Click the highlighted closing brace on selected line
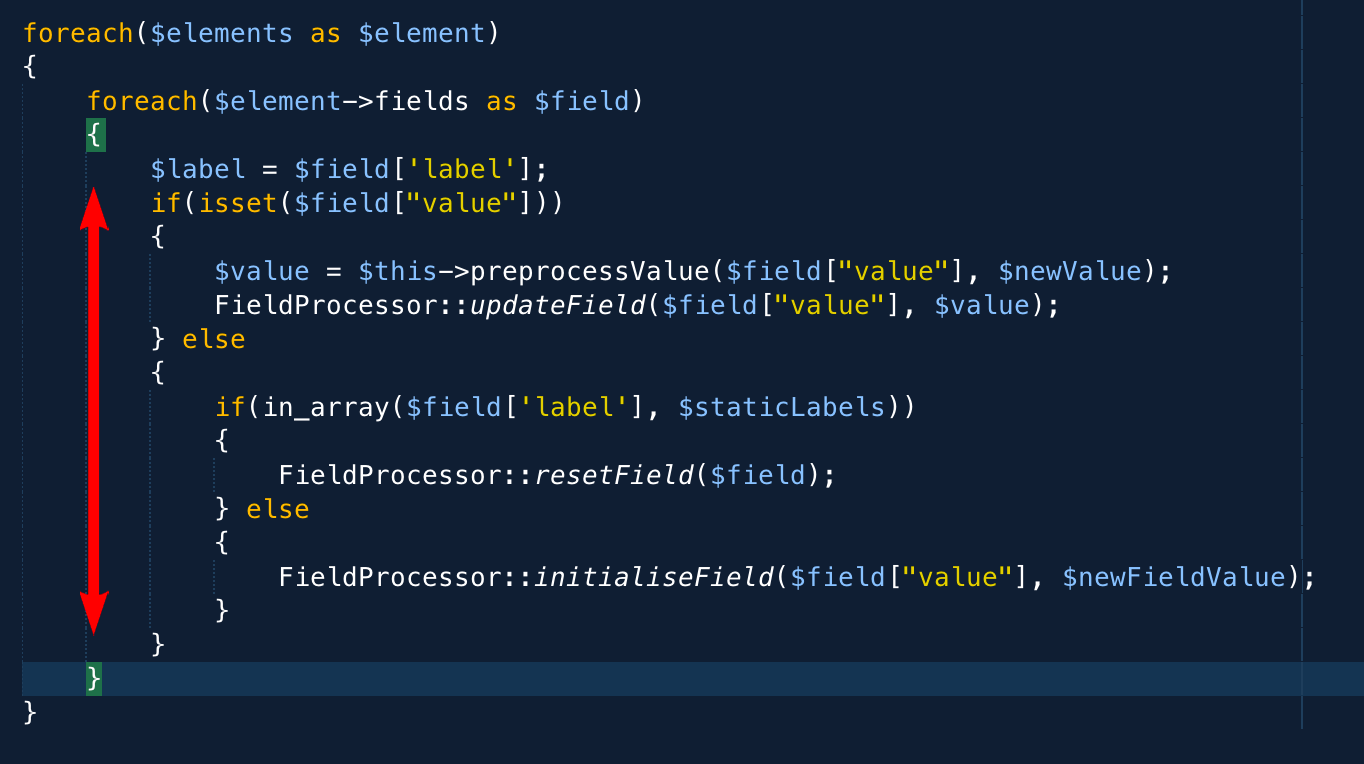The width and height of the screenshot is (1364, 764). [x=94, y=679]
